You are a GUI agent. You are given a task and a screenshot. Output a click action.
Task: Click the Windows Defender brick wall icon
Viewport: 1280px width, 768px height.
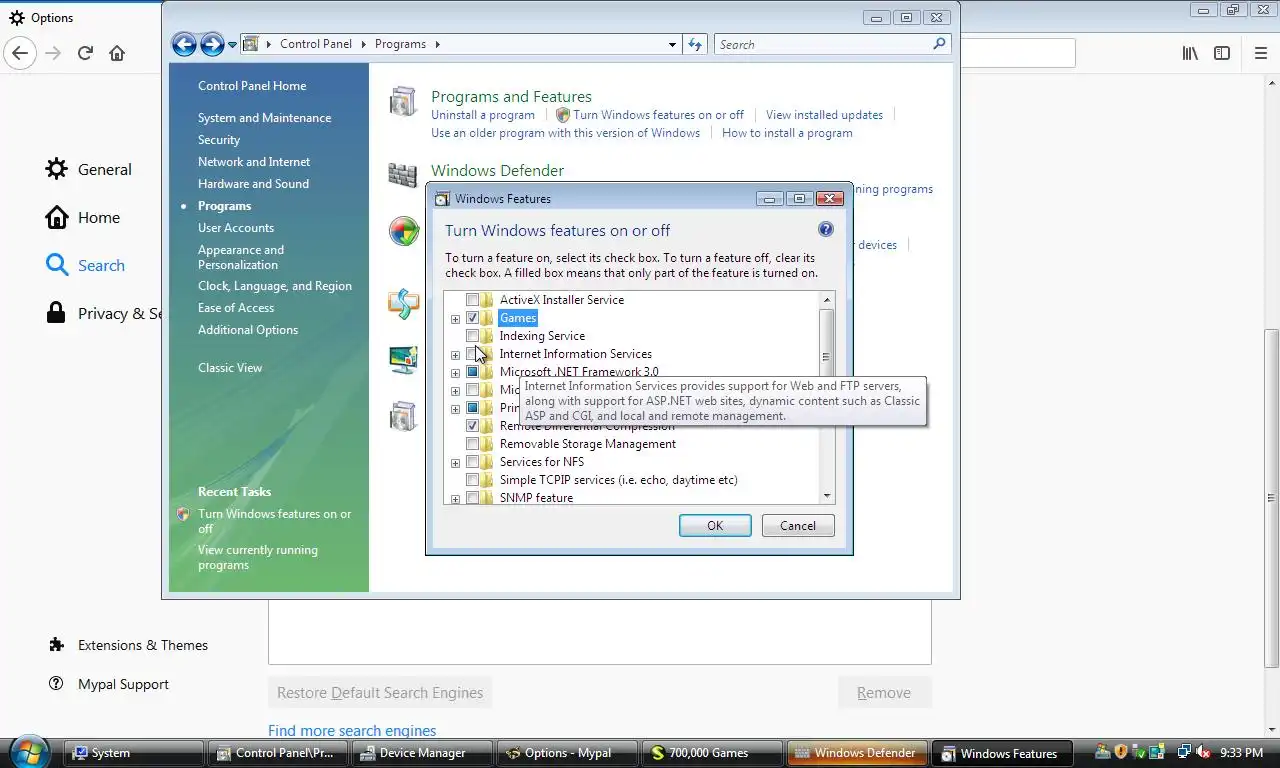(402, 174)
